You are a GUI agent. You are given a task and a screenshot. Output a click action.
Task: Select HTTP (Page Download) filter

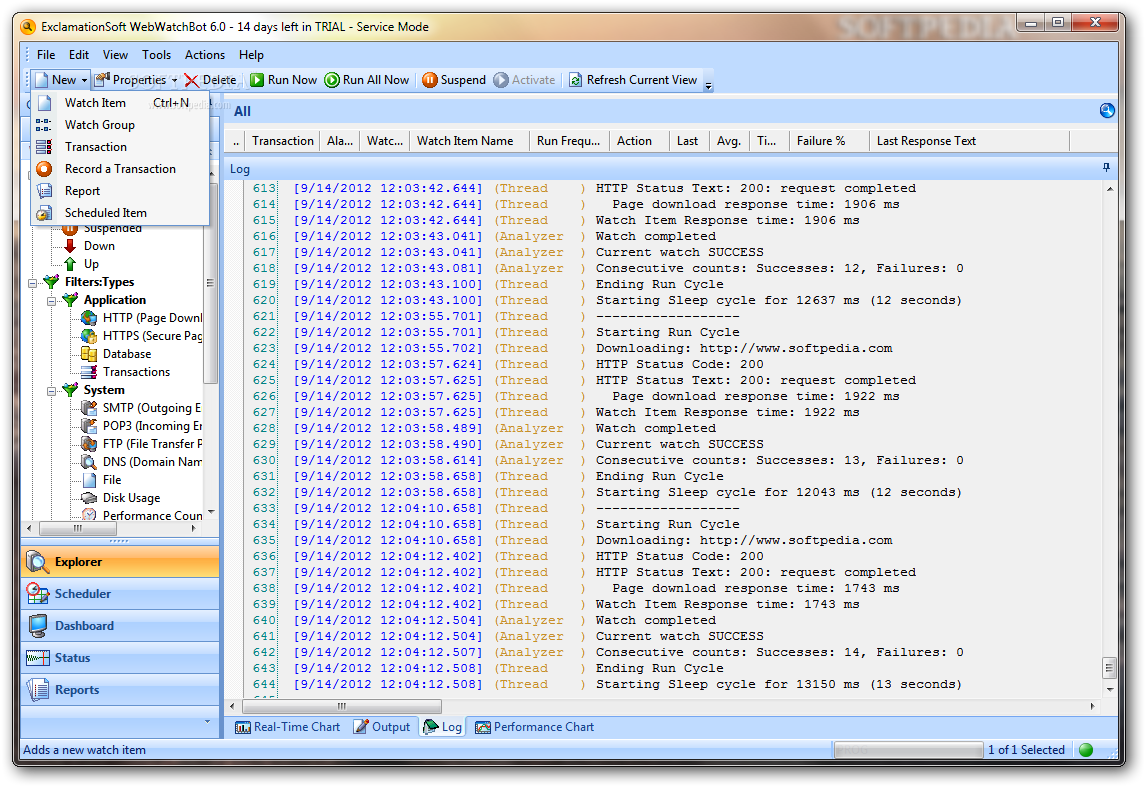pyautogui.click(x=152, y=317)
